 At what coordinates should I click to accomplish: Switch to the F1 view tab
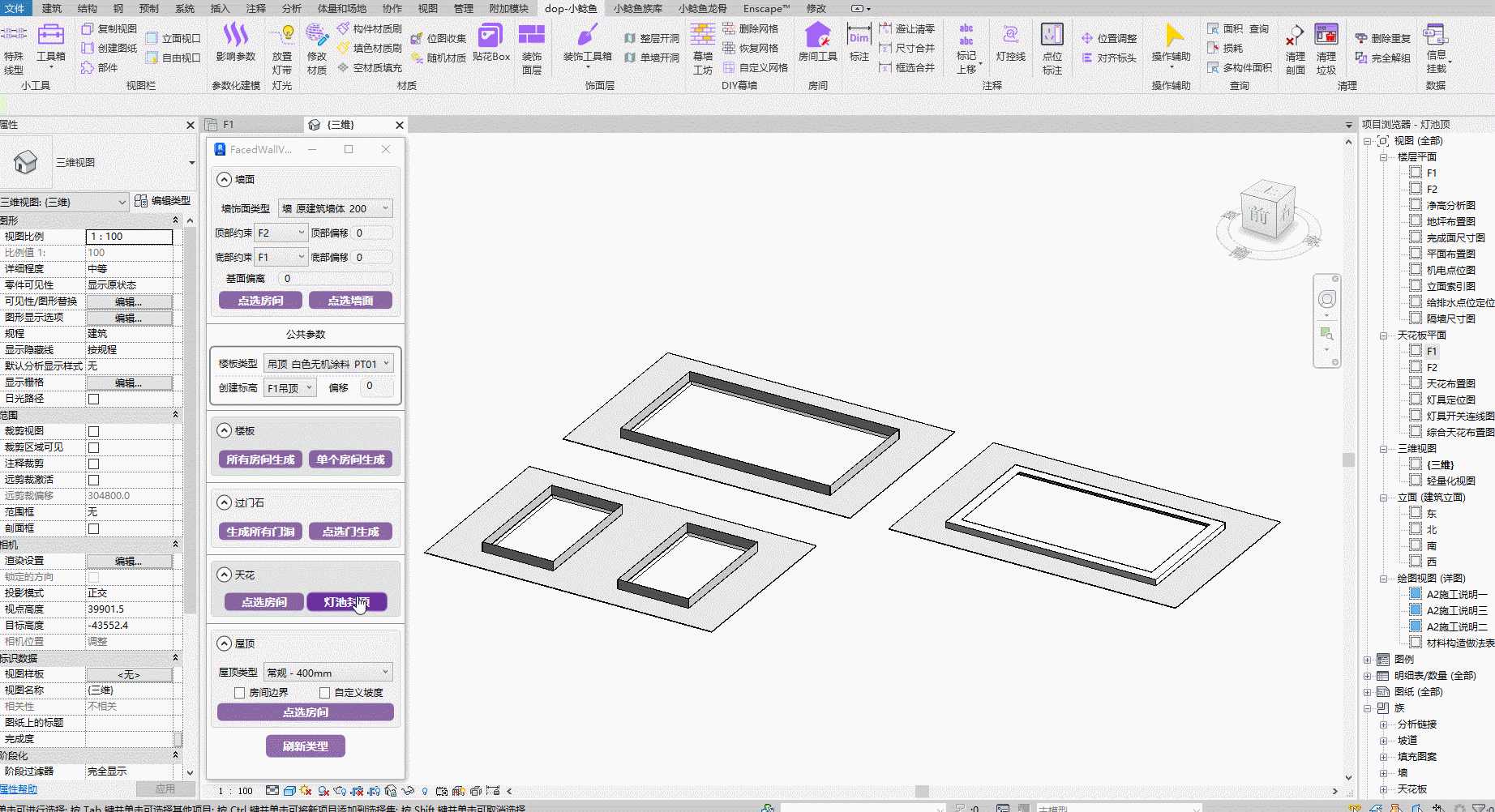click(x=229, y=125)
